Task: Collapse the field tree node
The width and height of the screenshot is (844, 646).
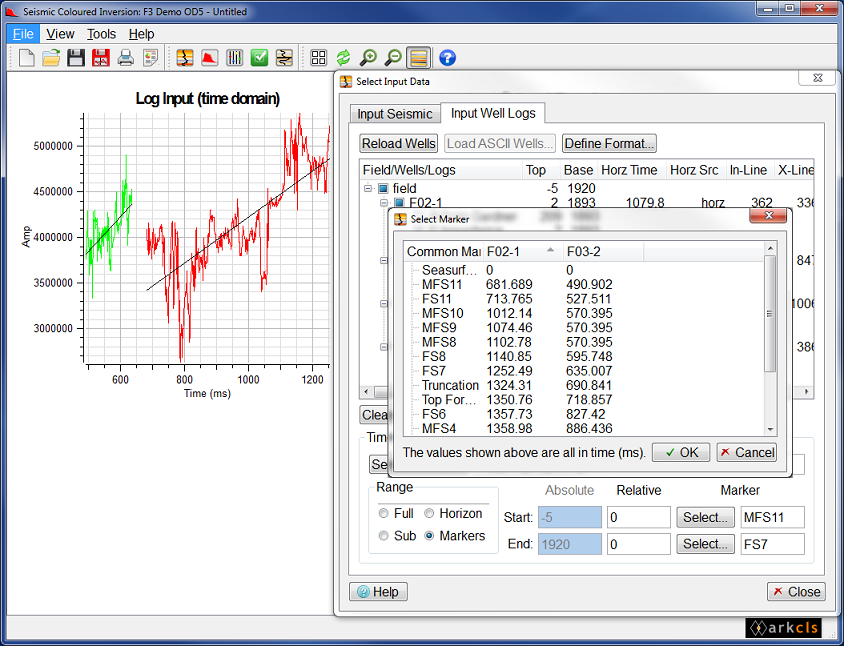Action: pos(368,188)
